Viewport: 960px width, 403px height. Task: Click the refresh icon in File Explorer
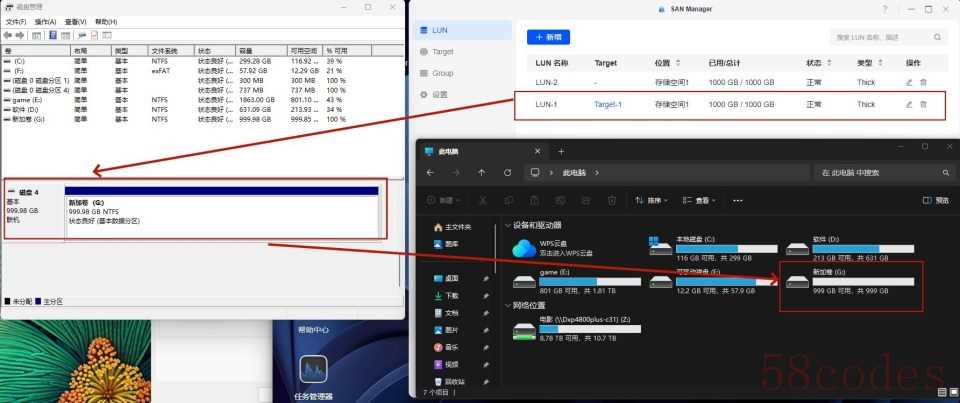point(508,172)
